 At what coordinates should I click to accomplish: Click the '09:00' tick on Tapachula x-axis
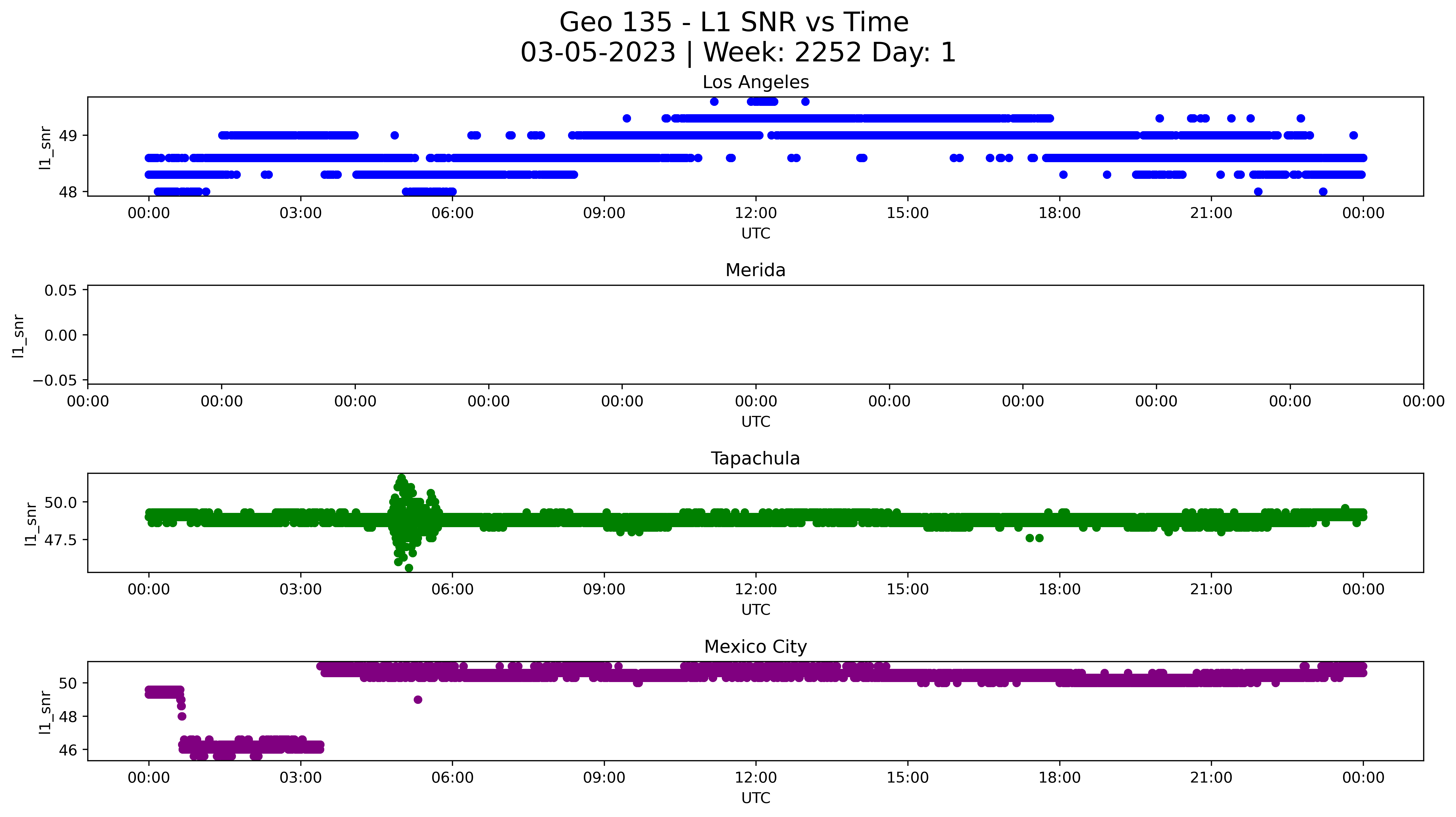click(604, 589)
